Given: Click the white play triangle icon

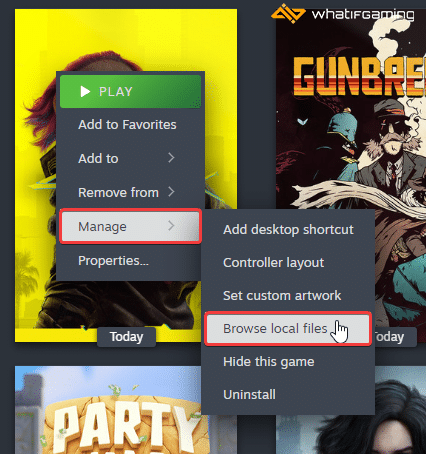Looking at the screenshot, I should (85, 91).
